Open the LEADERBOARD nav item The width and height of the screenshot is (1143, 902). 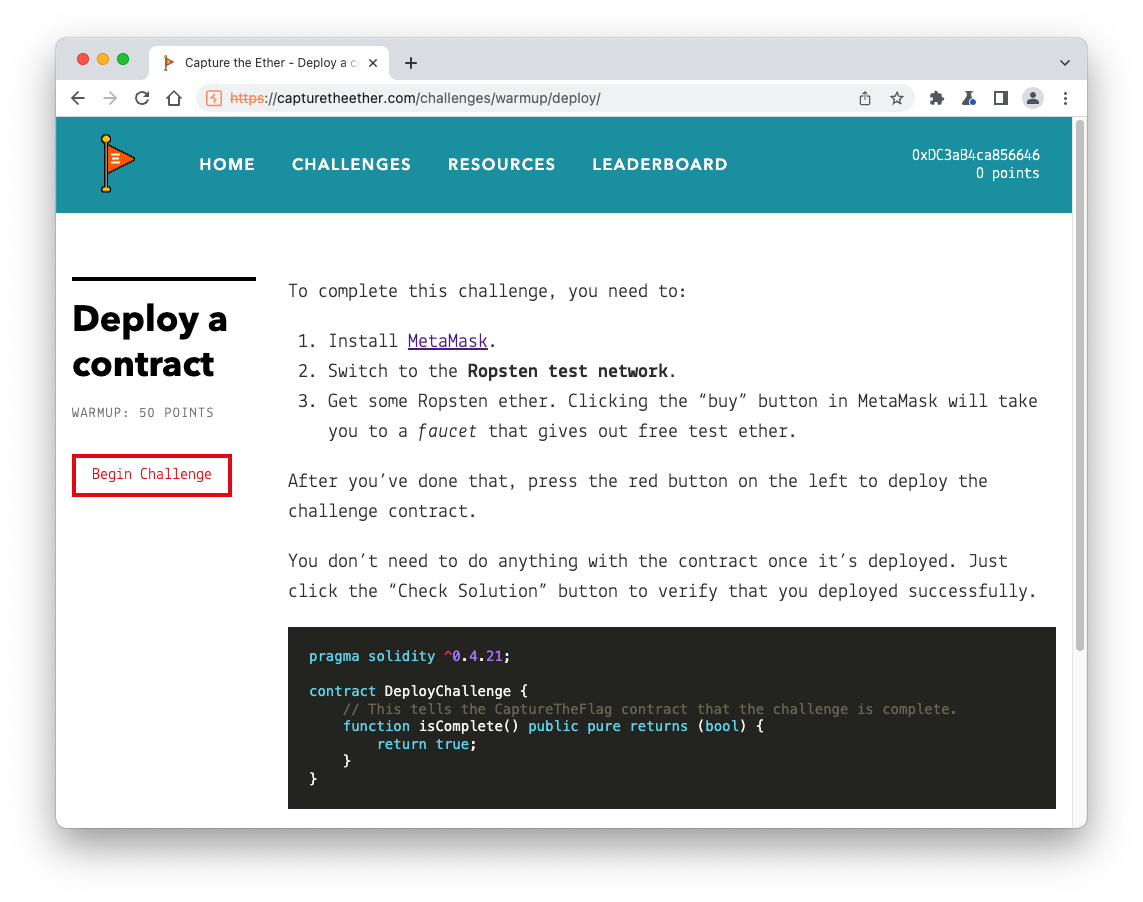pyautogui.click(x=660, y=165)
